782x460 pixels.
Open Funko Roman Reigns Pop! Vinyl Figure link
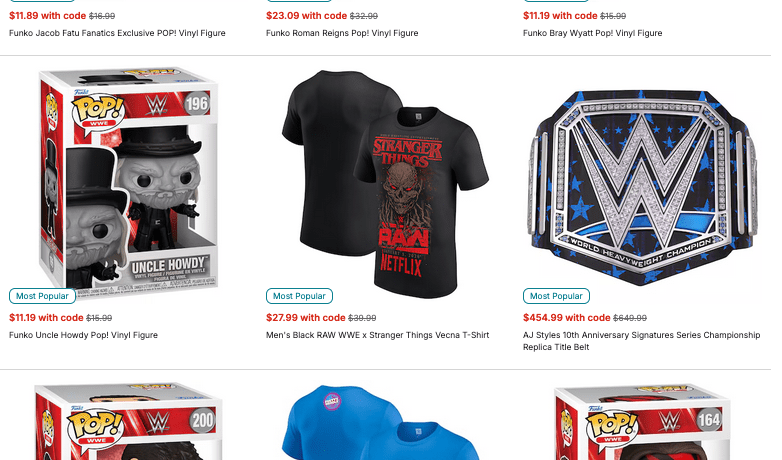(x=342, y=33)
